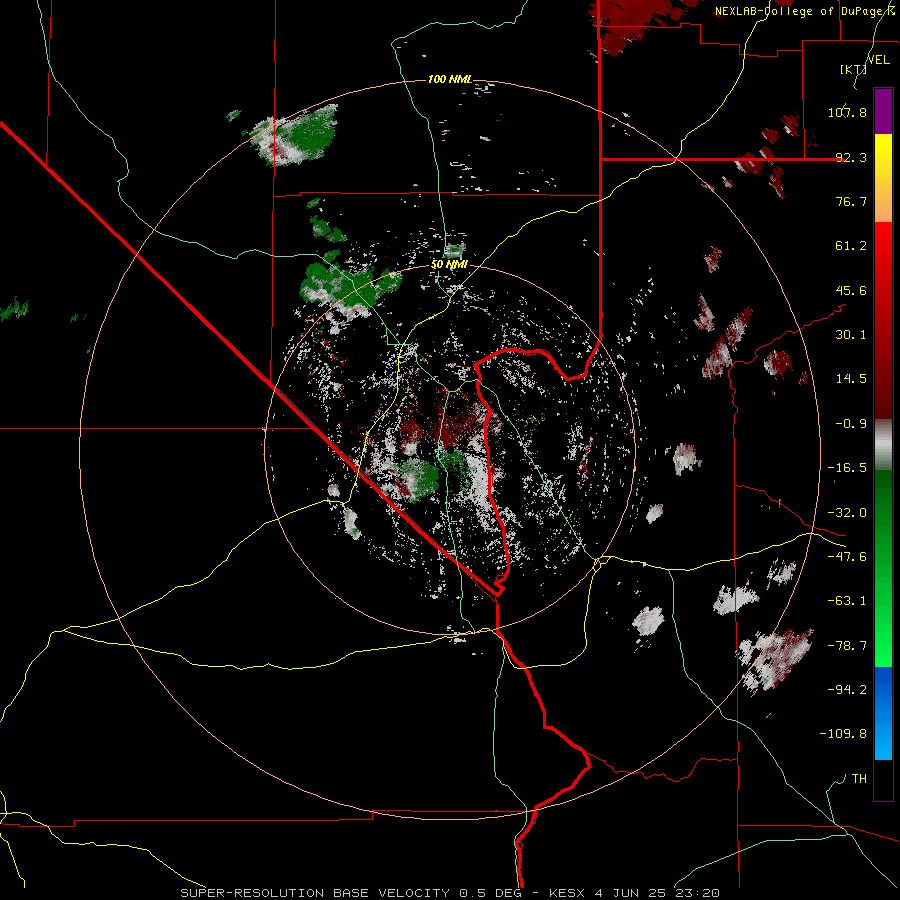The image size is (900, 900).
Task: Select the 107.8 value on velocity scale
Action: 847,112
